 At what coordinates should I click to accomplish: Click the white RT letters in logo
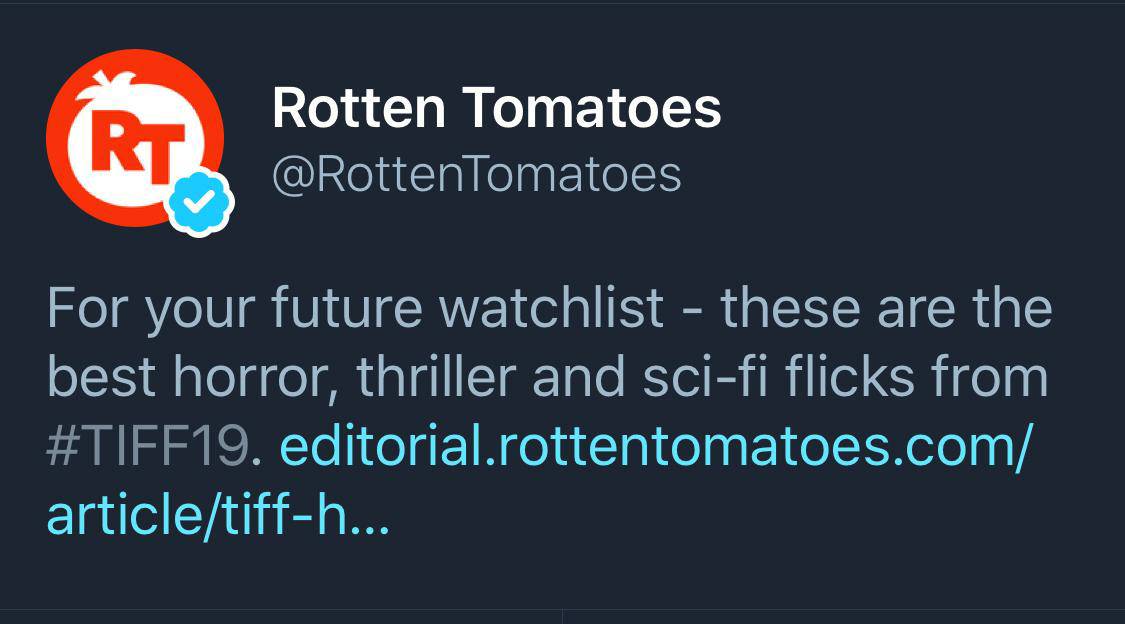pos(138,145)
